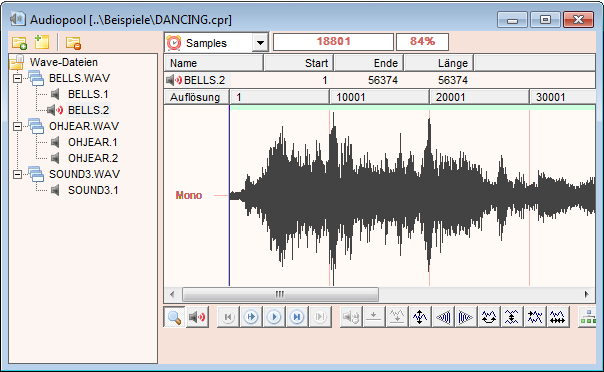Click the horizontal waveform scrollbar thumb

pos(280,295)
